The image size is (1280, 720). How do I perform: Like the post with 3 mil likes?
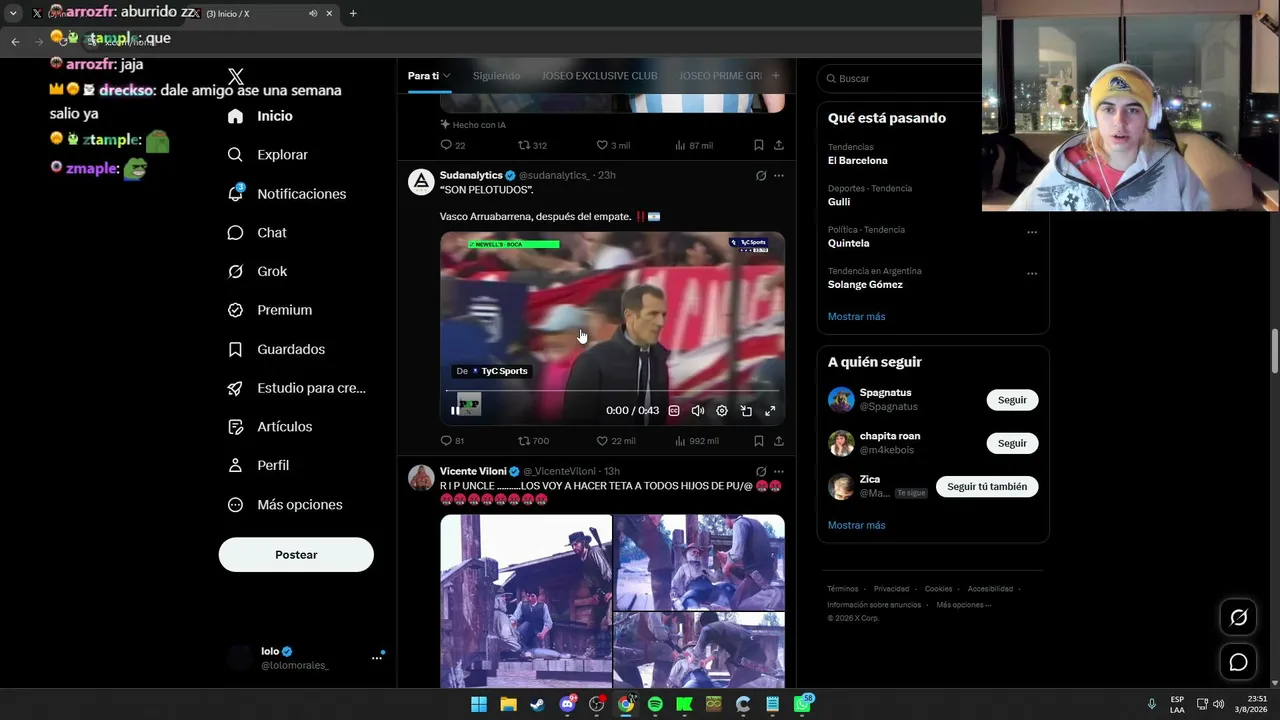click(602, 145)
